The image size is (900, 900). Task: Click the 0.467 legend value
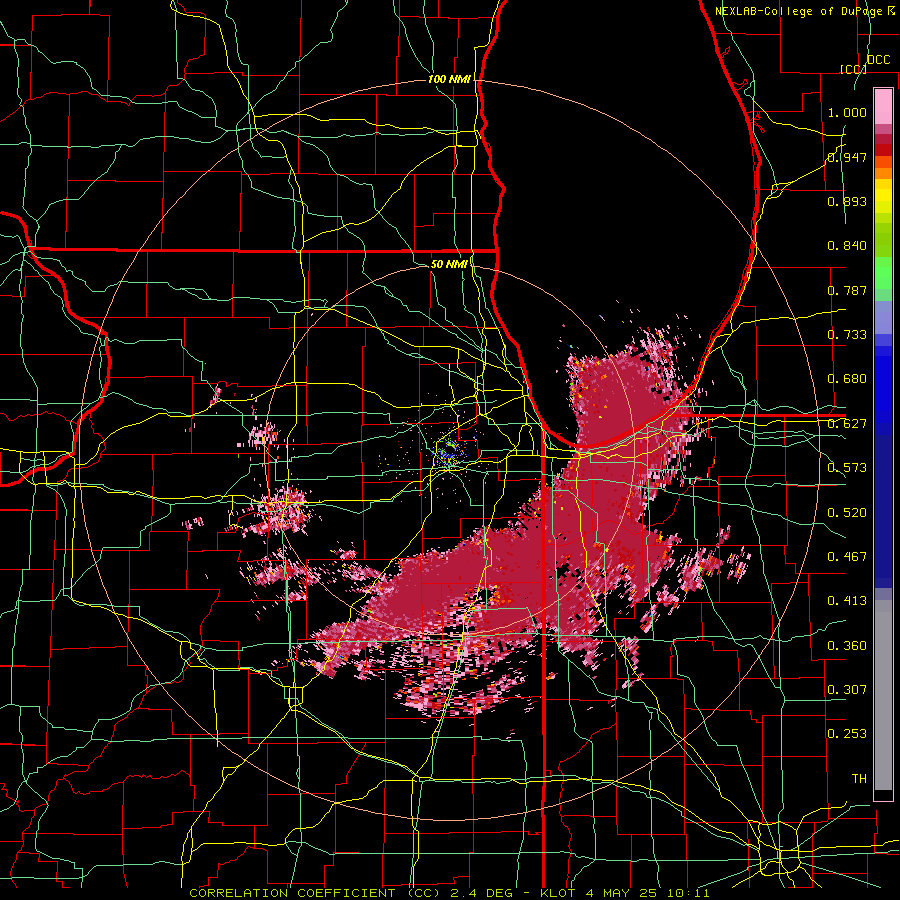click(x=847, y=557)
